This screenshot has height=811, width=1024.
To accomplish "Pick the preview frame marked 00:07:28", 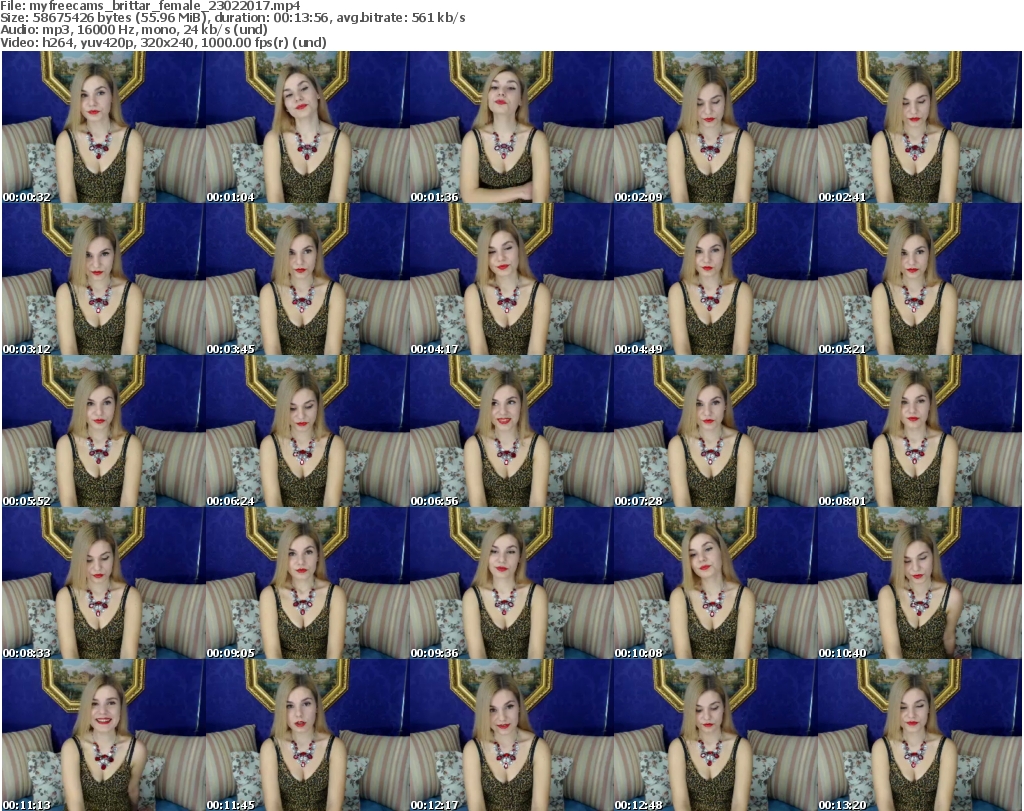I will click(x=715, y=432).
